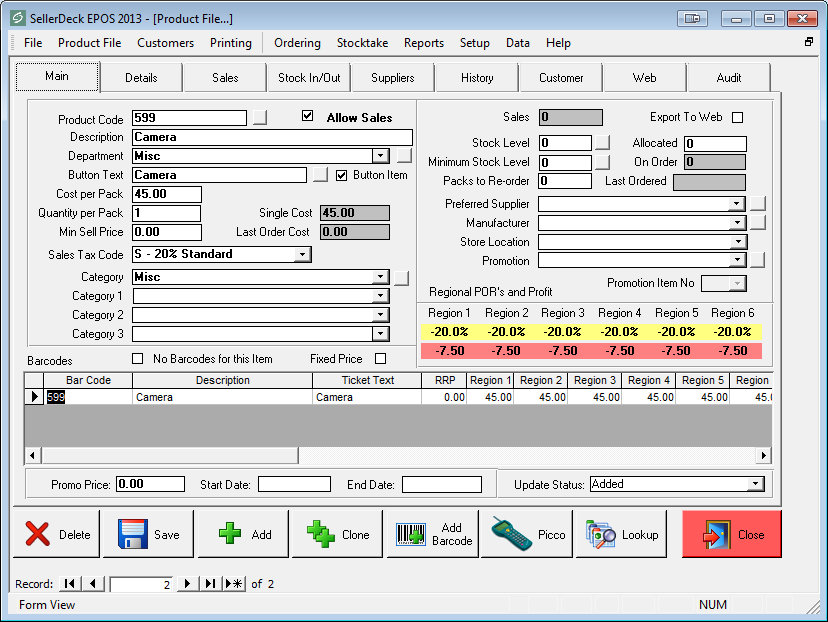This screenshot has height=622, width=828.
Task: Expand the Update Status dropdown
Action: pyautogui.click(x=755, y=484)
